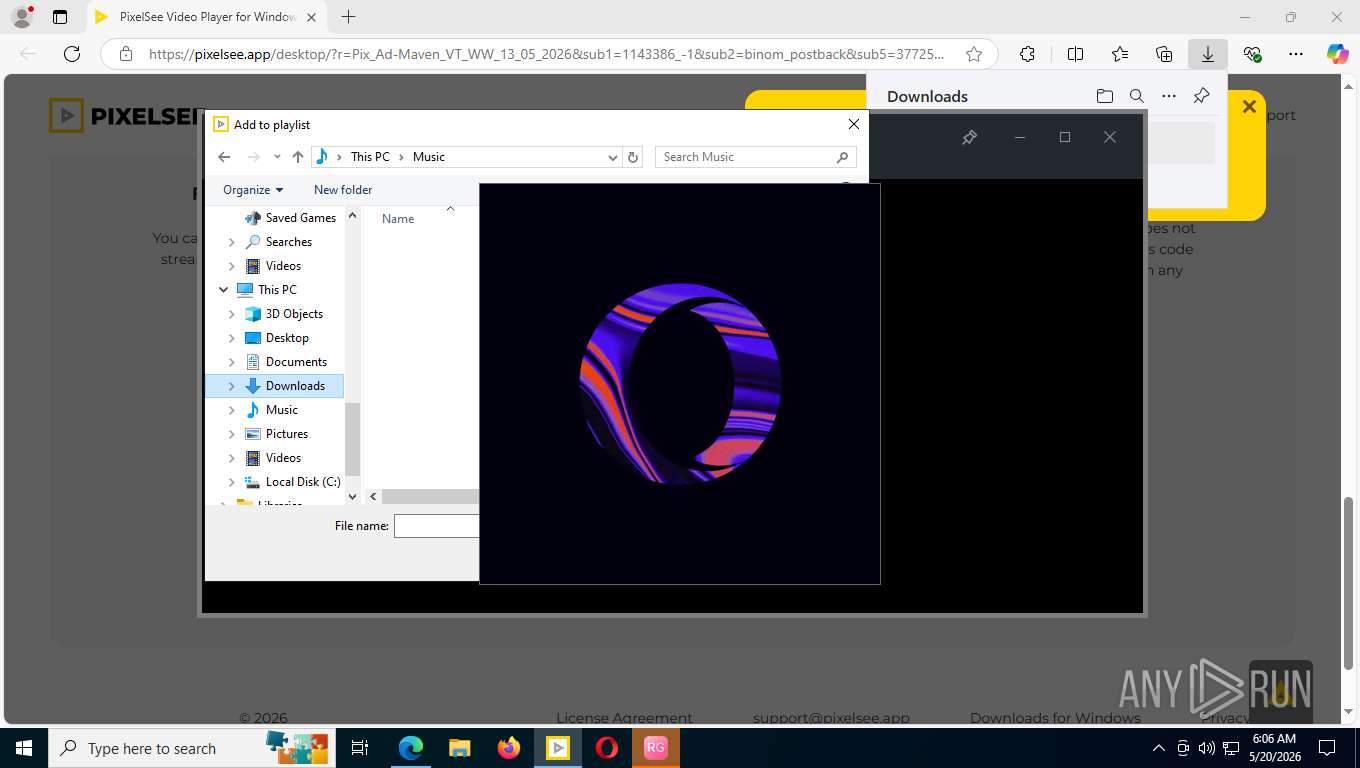Viewport: 1360px width, 768px height.
Task: Search downloads in the Downloads panel
Action: tap(1136, 96)
